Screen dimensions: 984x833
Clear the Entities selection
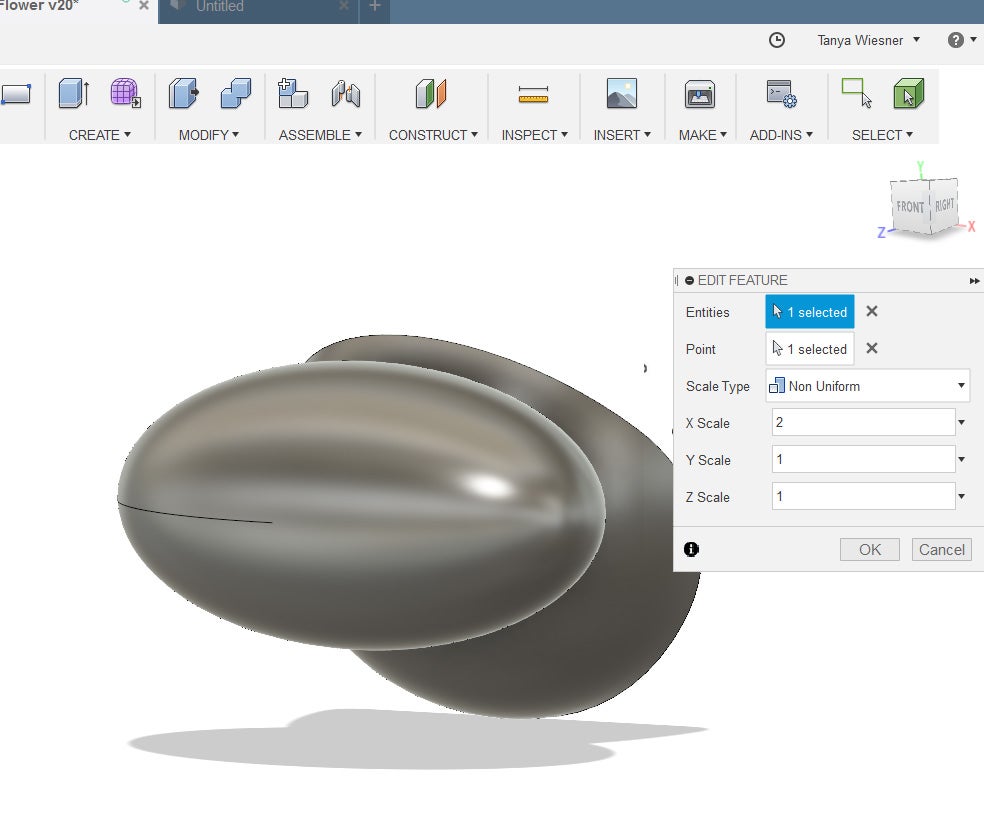[x=872, y=312]
